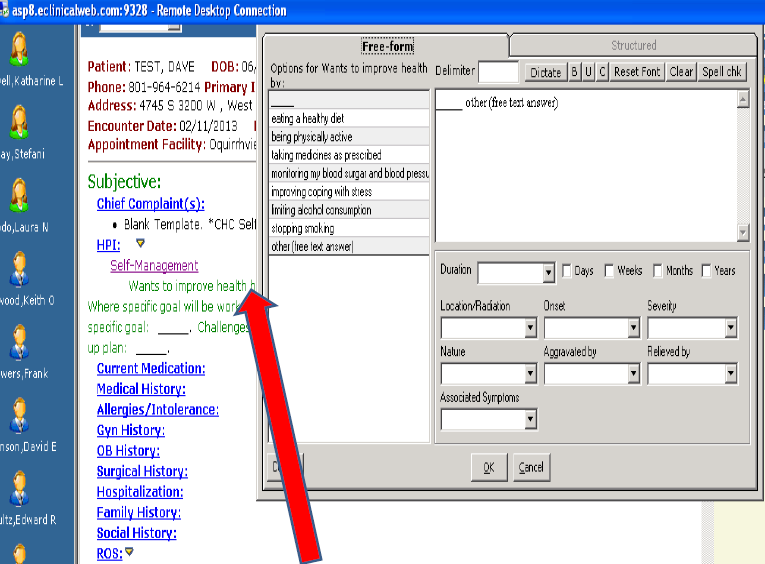Open the Relieved by dropdown
This screenshot has width=765, height=564.
pyautogui.click(x=730, y=374)
